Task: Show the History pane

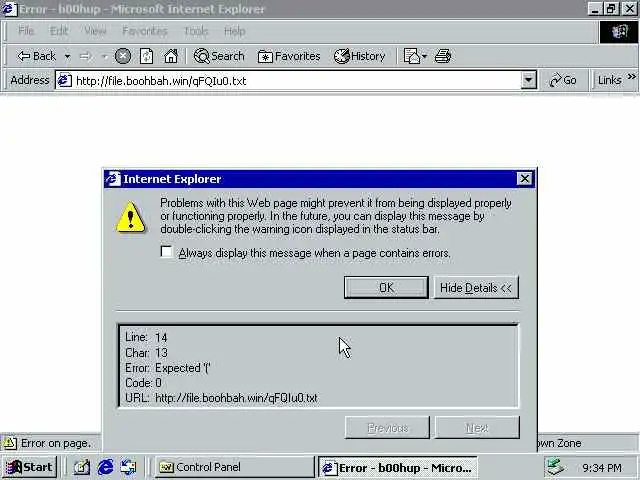Action: pos(359,56)
